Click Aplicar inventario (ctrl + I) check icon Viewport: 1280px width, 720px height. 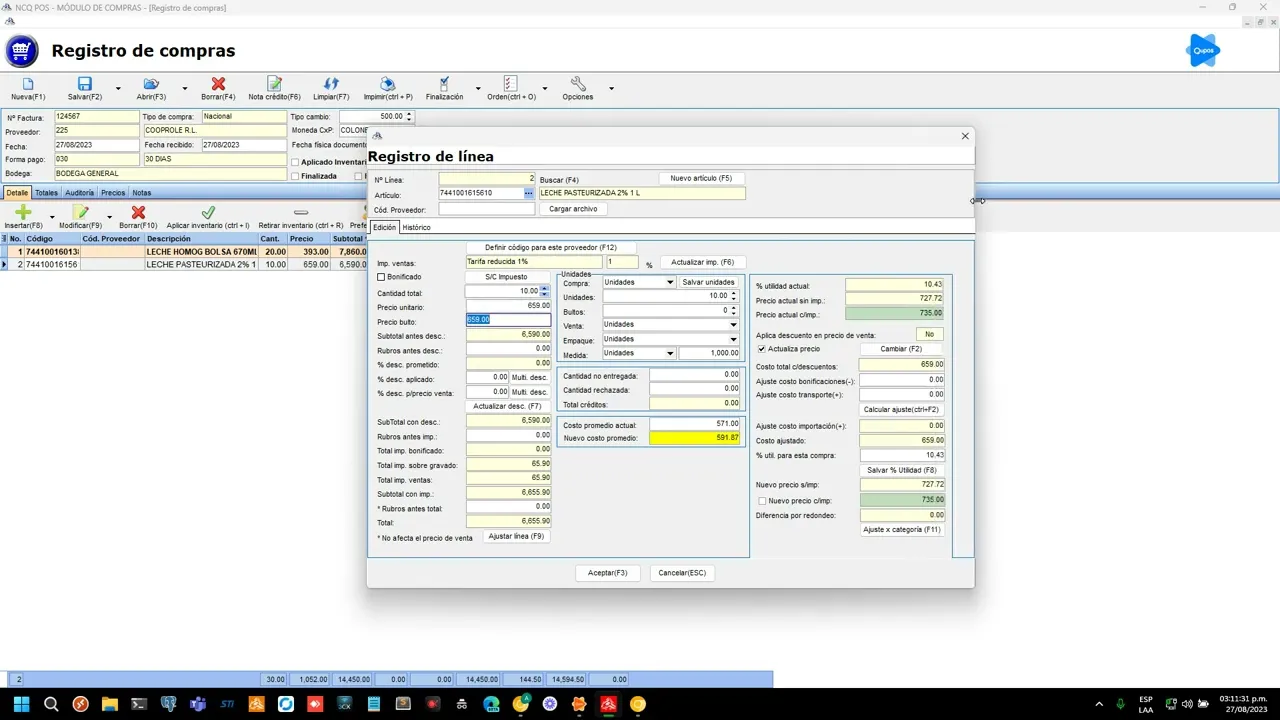pyautogui.click(x=208, y=212)
